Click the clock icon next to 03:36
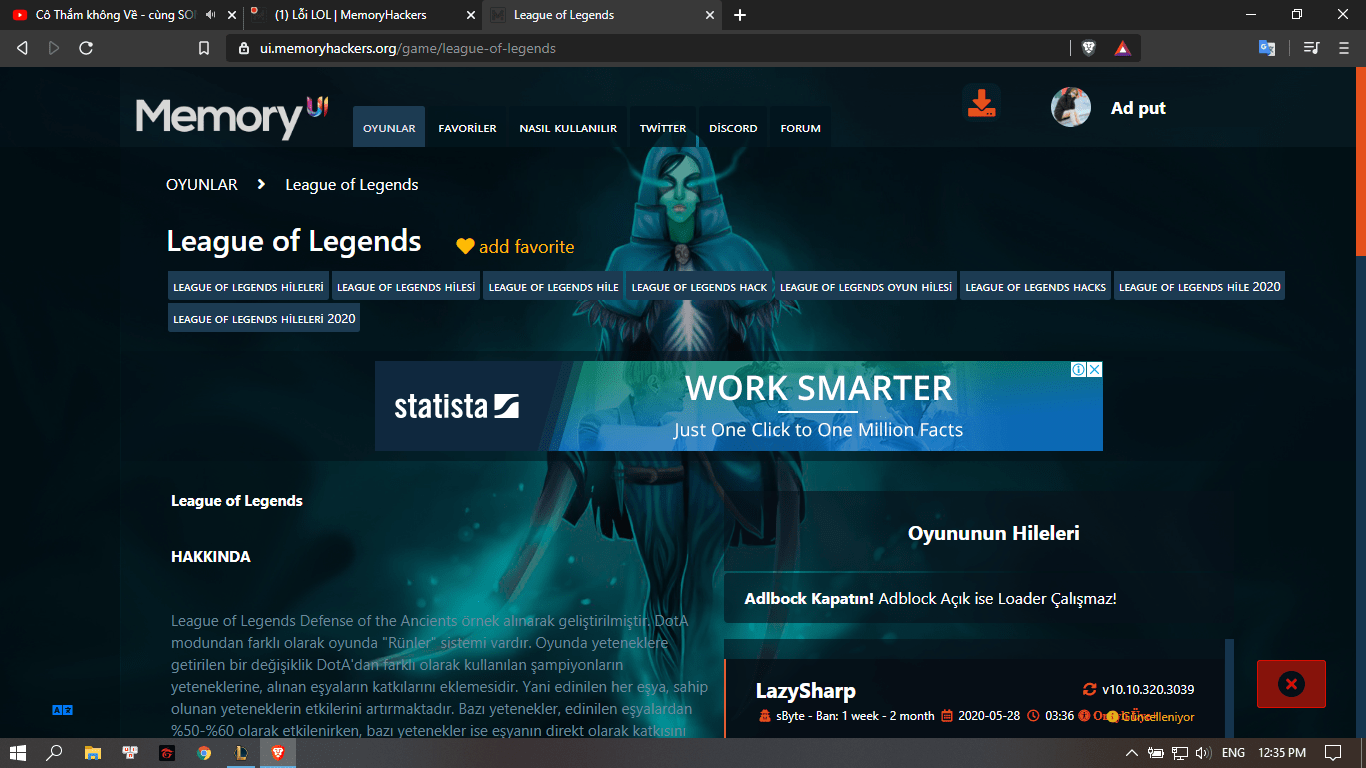The width and height of the screenshot is (1366, 768). tap(1032, 716)
